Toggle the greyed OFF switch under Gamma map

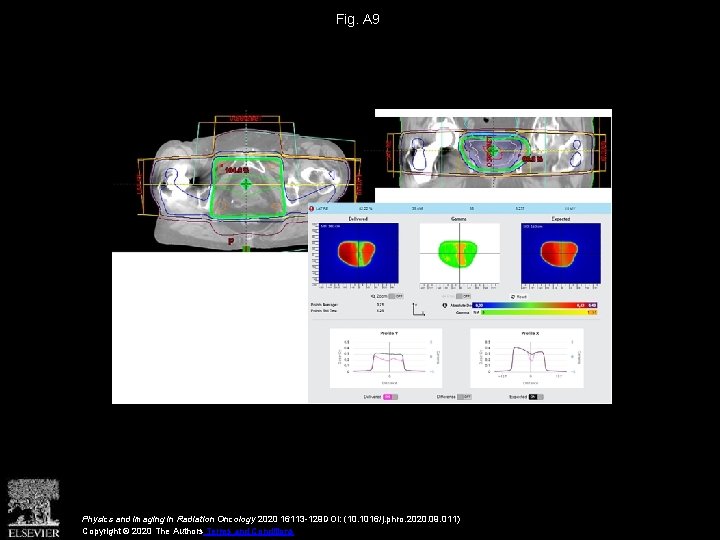coord(463,297)
